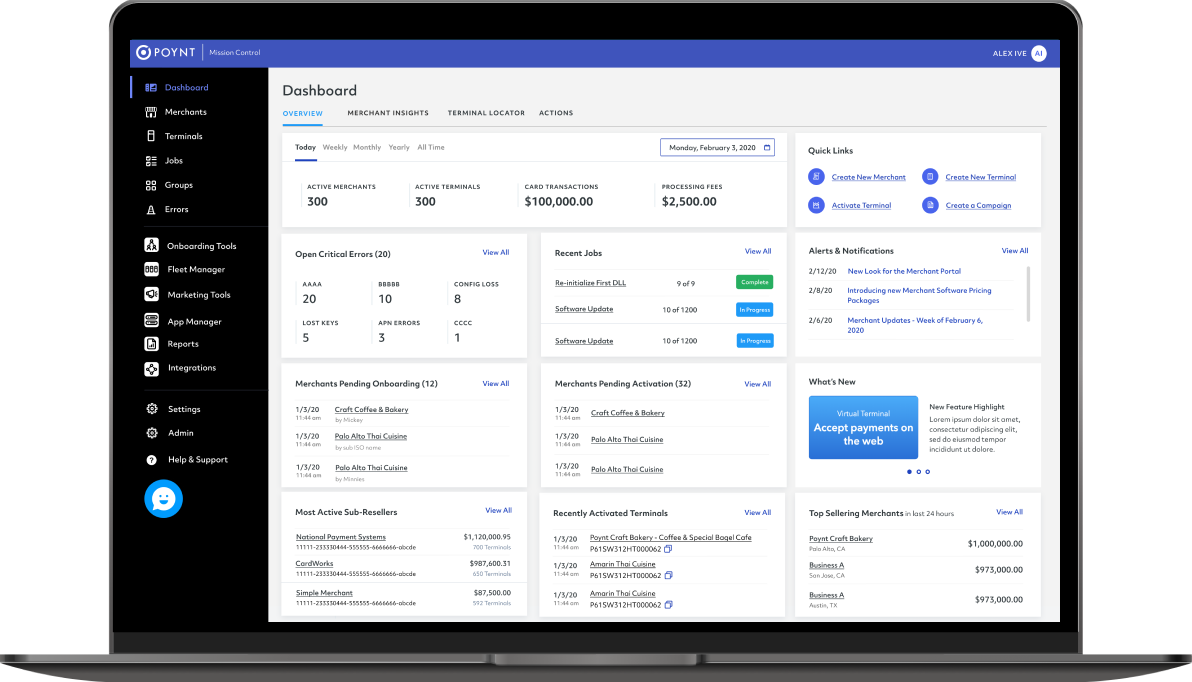Open the Re-initialize First DLL job

(x=591, y=283)
